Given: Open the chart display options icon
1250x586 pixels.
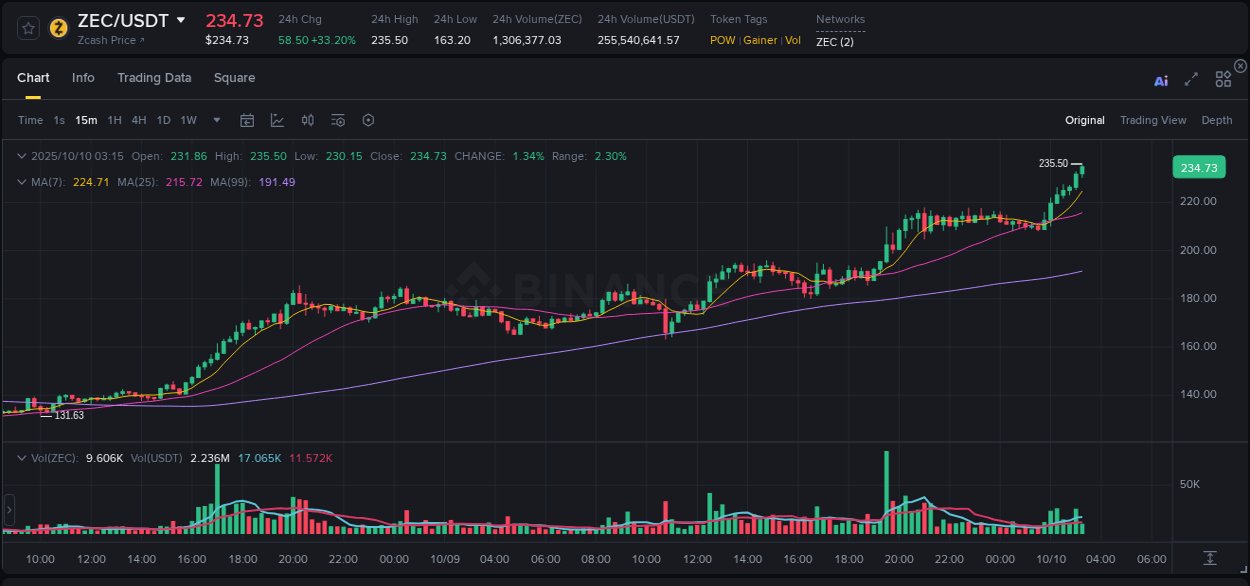Looking at the screenshot, I should pyautogui.click(x=338, y=120).
